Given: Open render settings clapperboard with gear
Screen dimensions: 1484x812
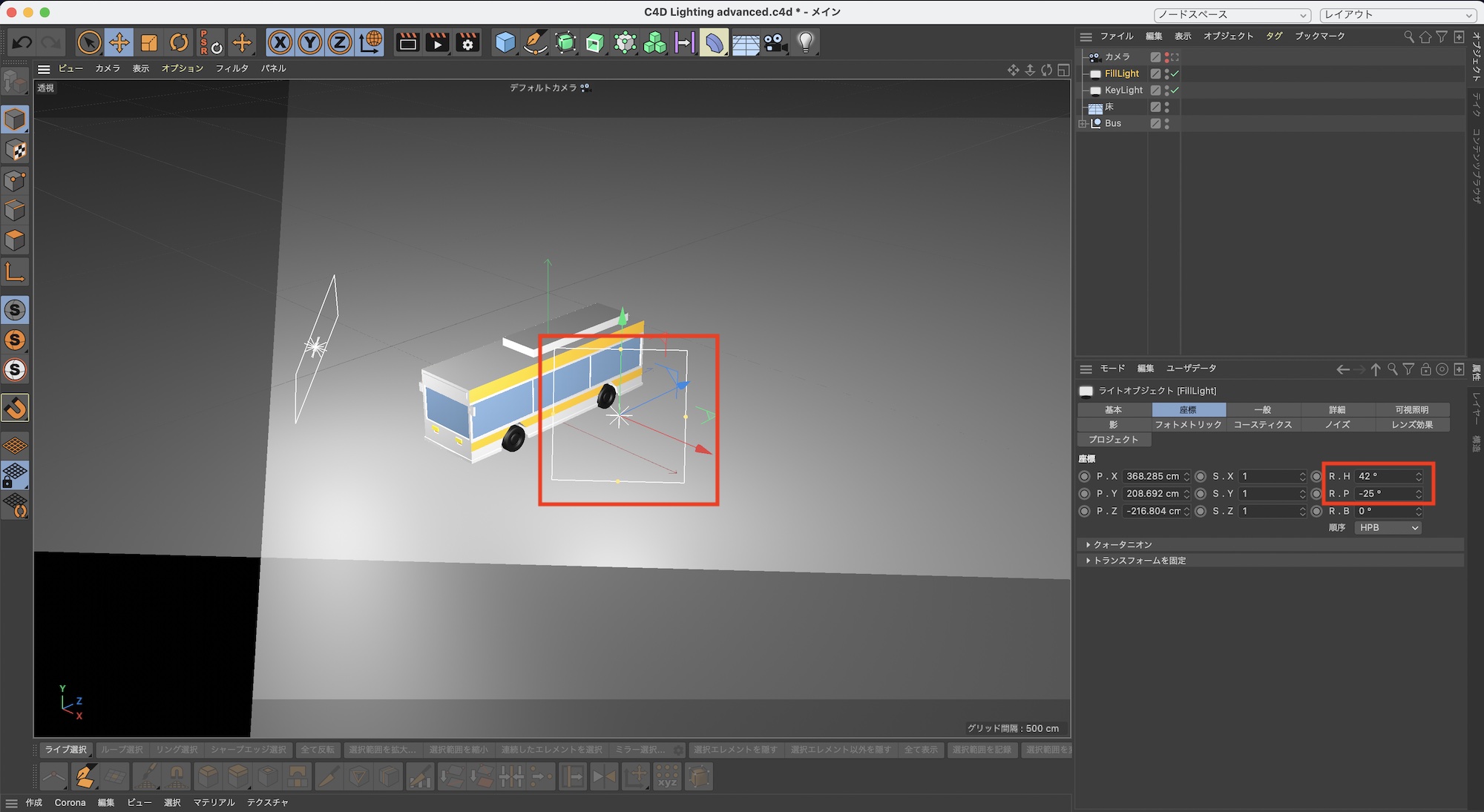Looking at the screenshot, I should [x=467, y=42].
